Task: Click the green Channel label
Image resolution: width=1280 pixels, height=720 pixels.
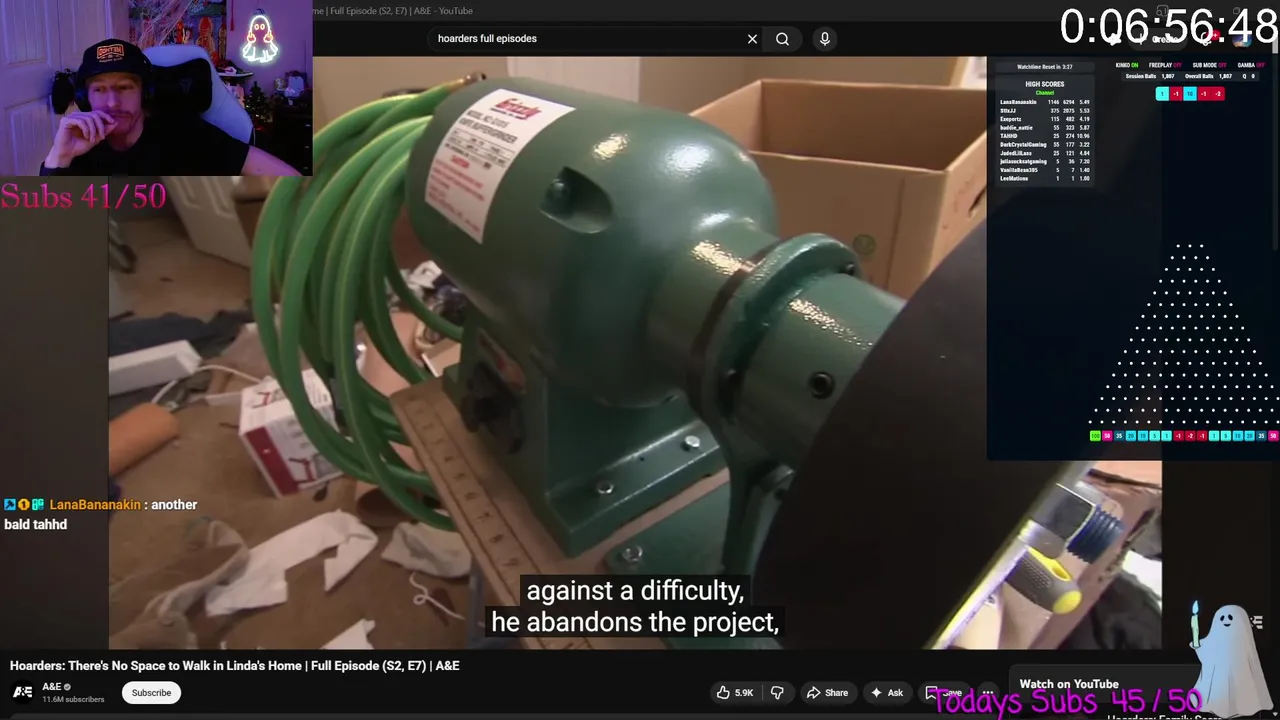Action: pos(1045,93)
